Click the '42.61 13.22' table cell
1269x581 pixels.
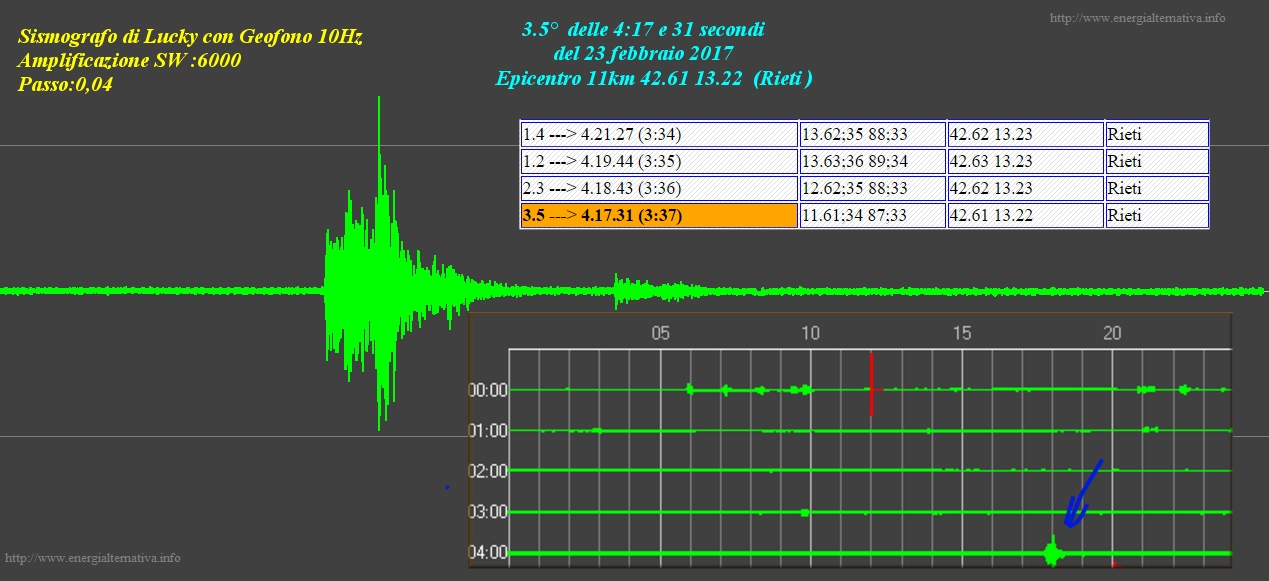coord(1025,215)
